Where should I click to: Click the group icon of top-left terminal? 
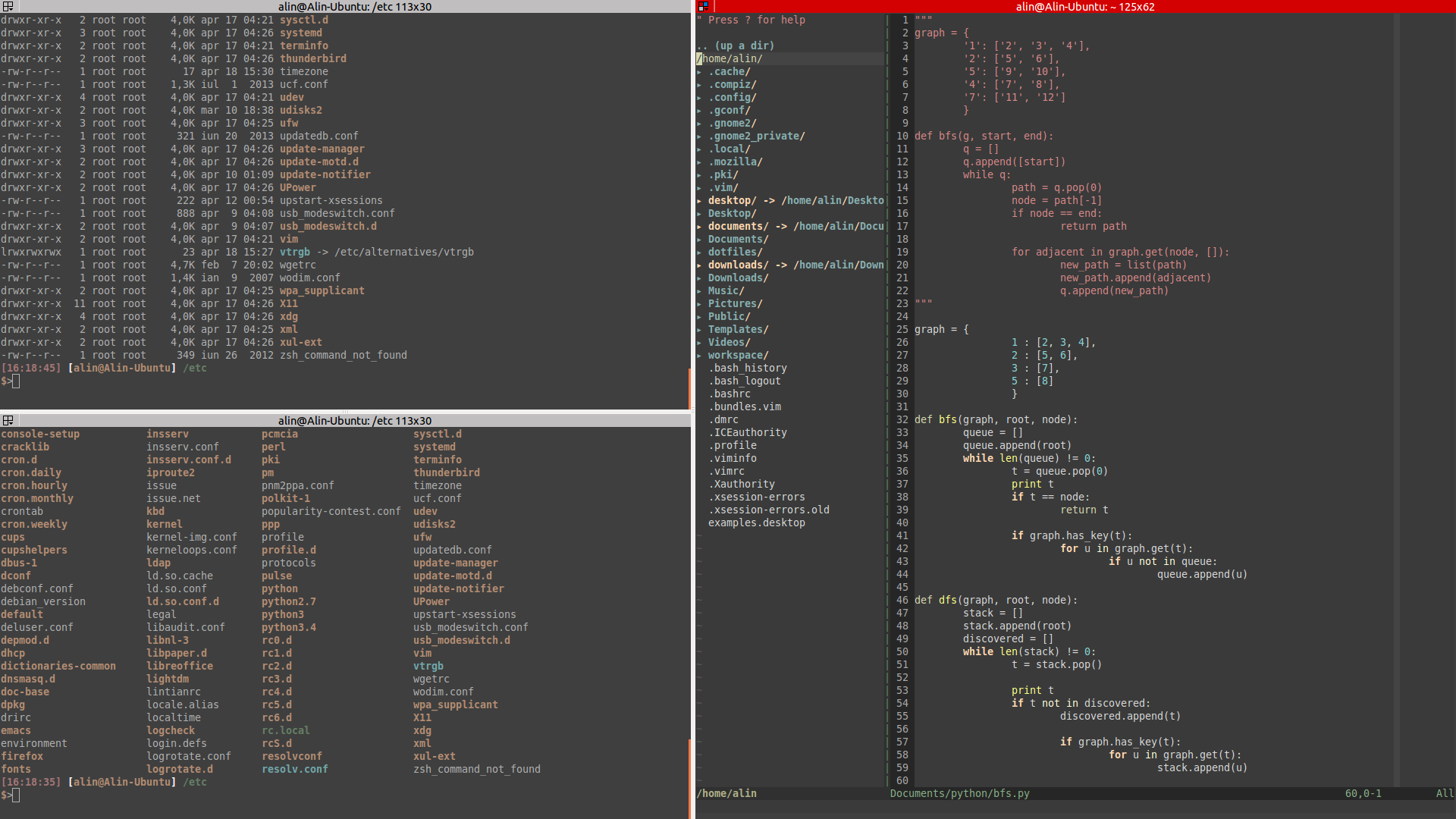[x=8, y=6]
